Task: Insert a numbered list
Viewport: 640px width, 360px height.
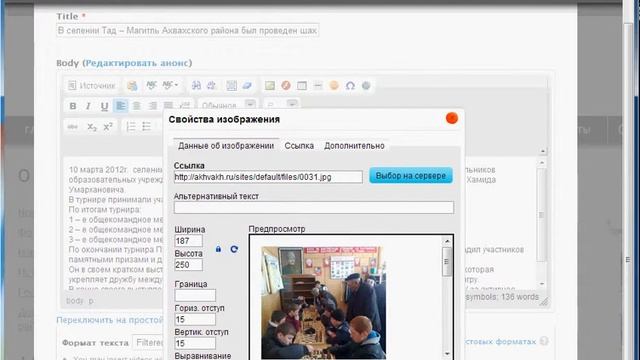Action: click(x=131, y=127)
